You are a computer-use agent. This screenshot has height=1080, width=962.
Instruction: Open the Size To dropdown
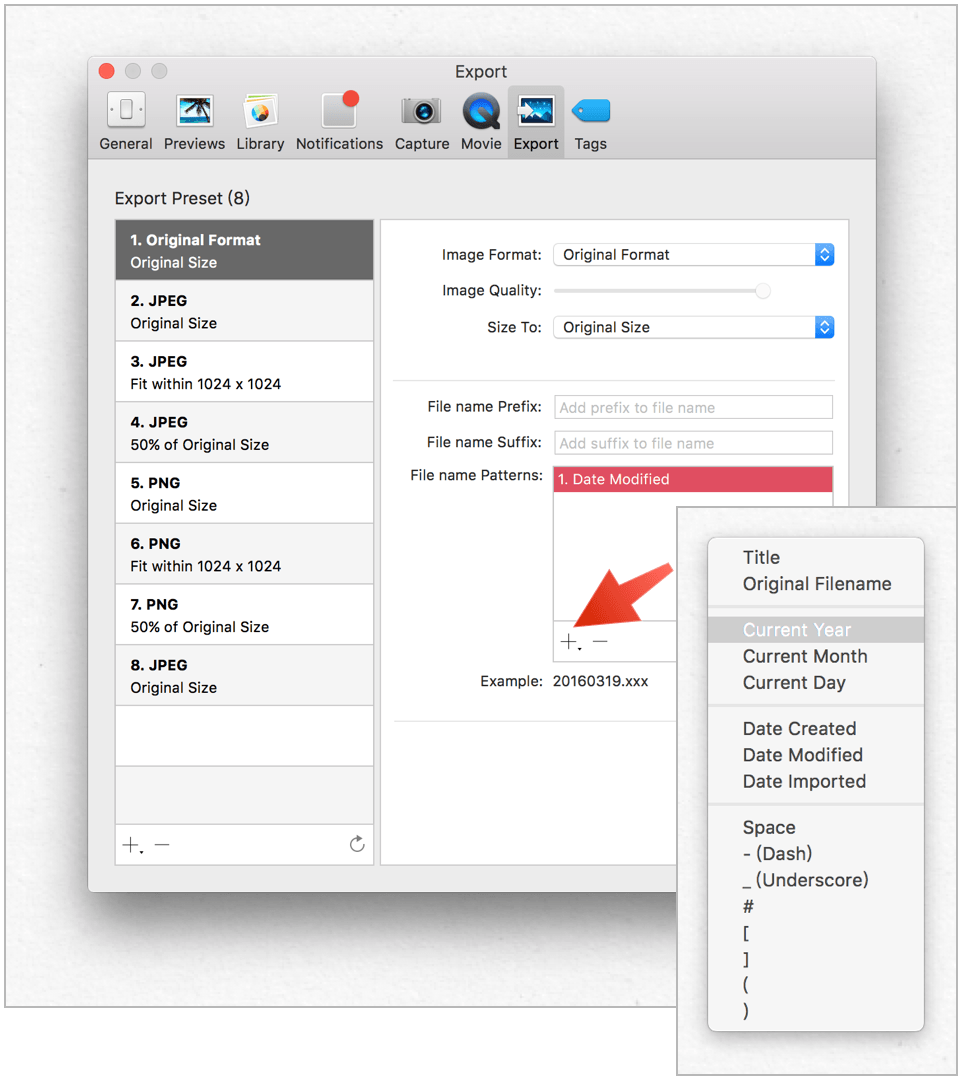(x=693, y=327)
